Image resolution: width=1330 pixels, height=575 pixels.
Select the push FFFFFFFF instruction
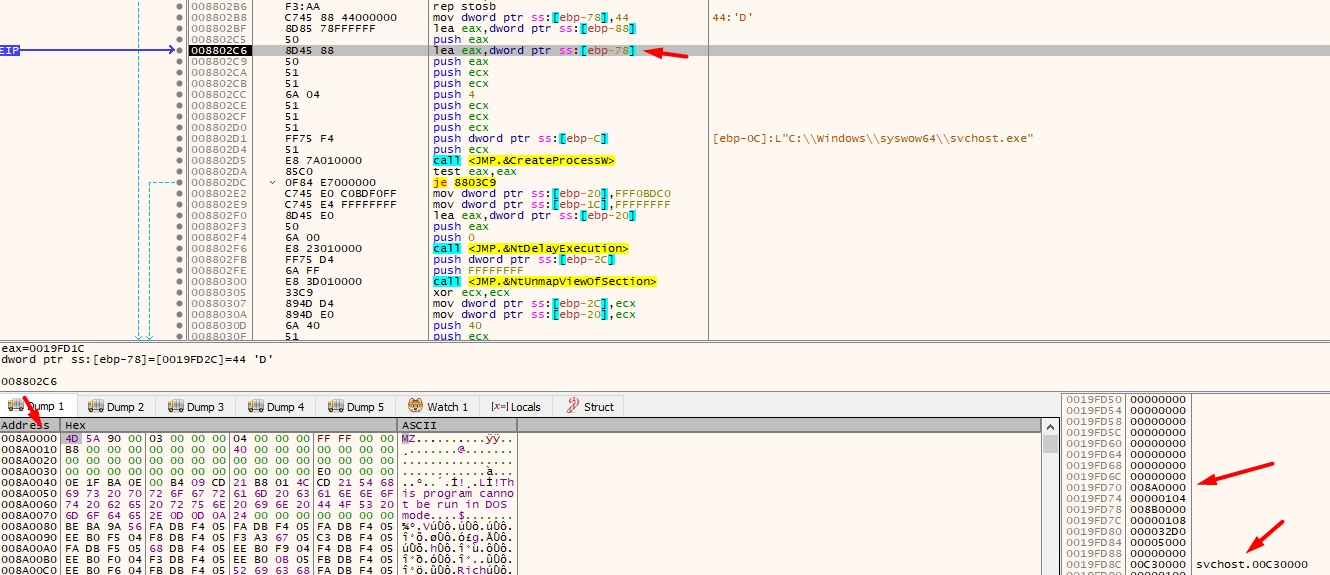[x=478, y=270]
